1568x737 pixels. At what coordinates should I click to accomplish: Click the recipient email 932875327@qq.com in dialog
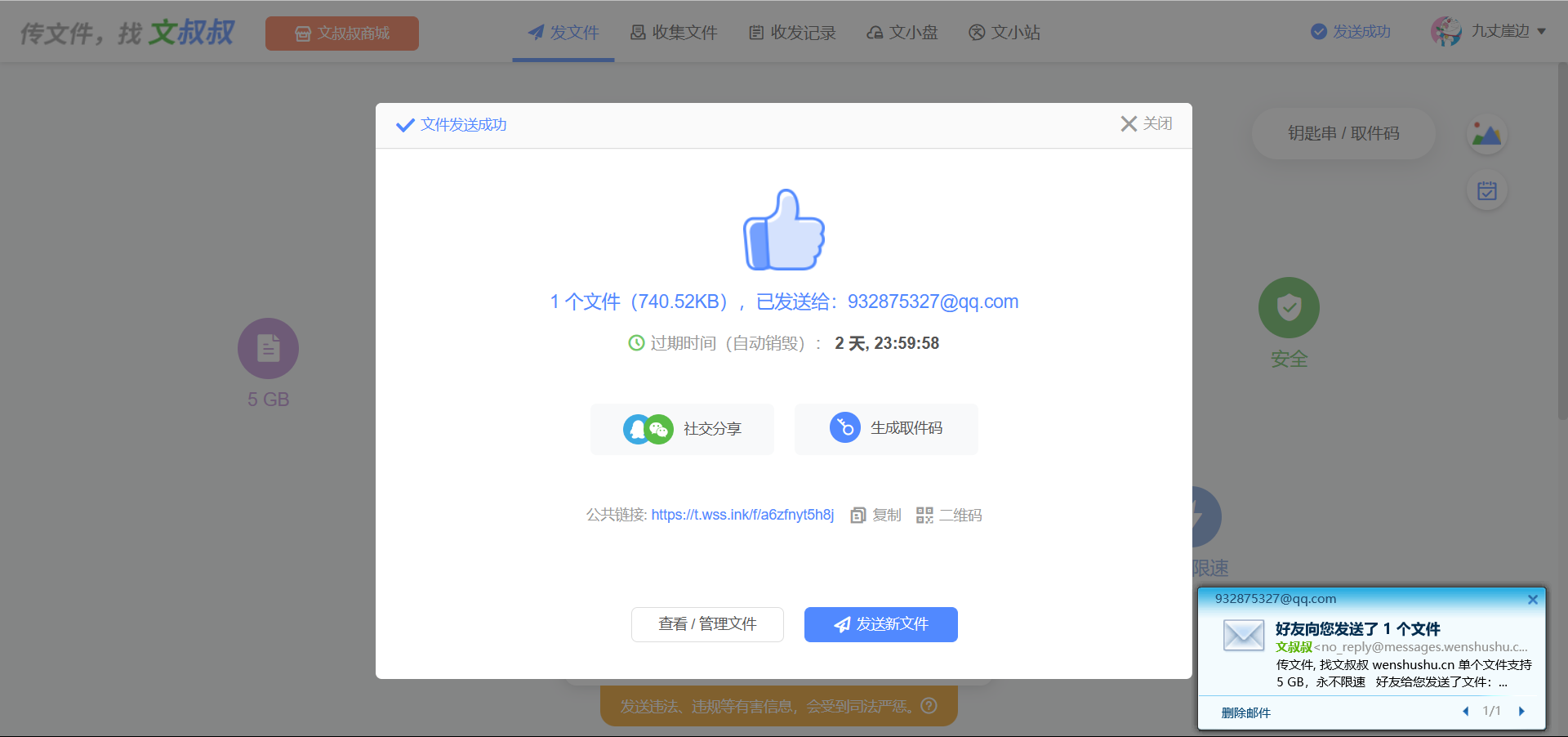933,301
